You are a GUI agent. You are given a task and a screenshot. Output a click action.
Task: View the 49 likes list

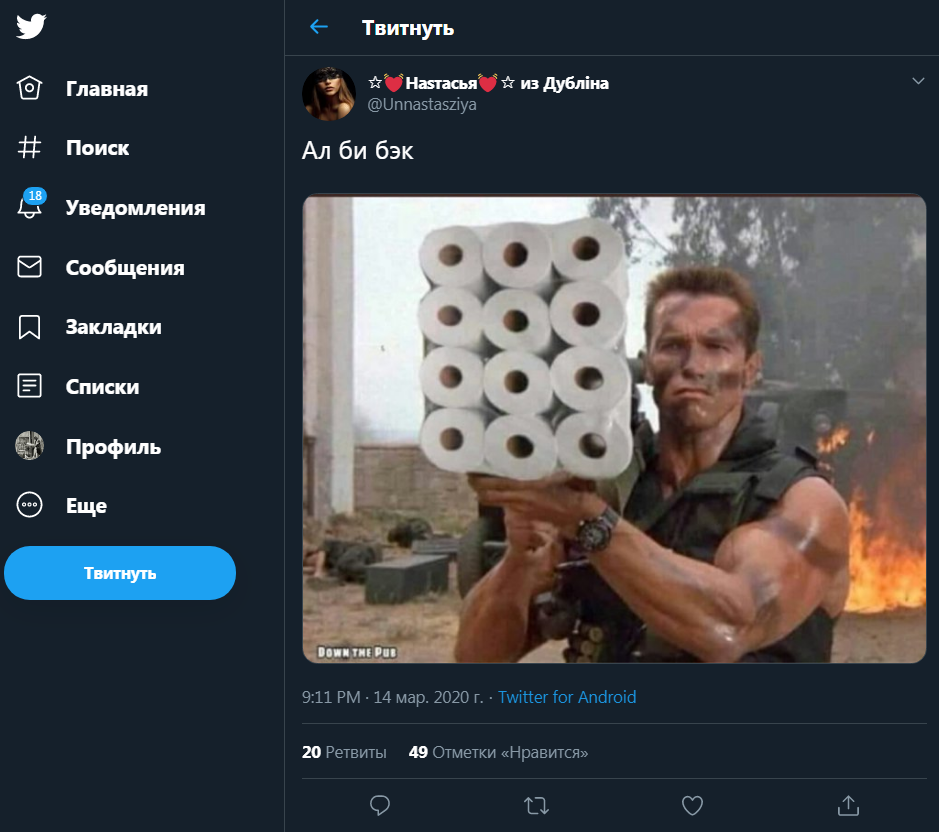pyautogui.click(x=498, y=752)
